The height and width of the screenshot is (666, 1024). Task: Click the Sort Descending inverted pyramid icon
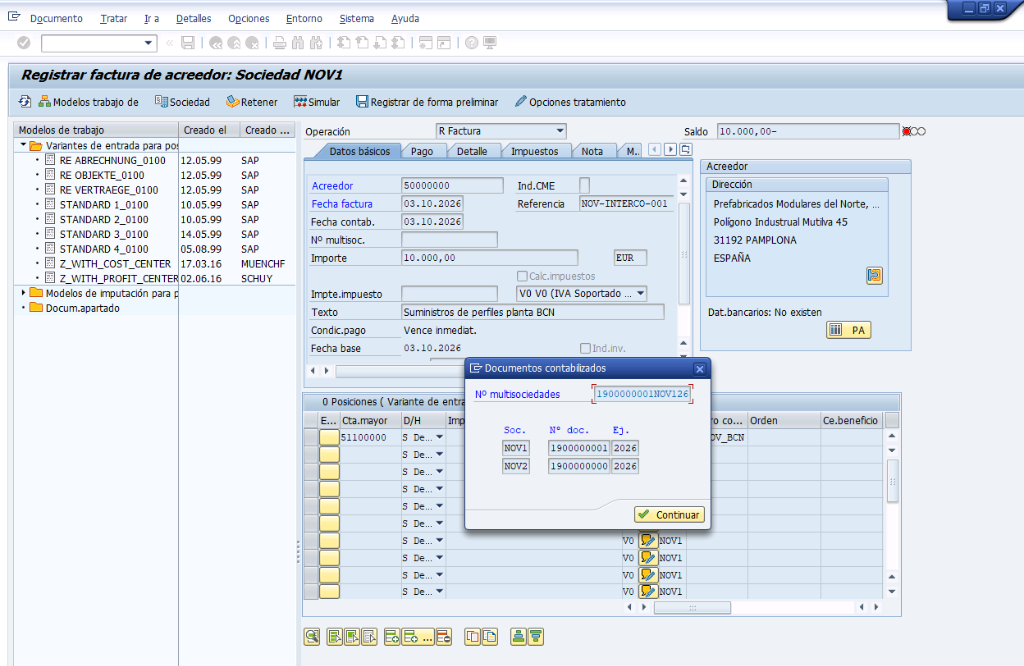[x=536, y=637]
